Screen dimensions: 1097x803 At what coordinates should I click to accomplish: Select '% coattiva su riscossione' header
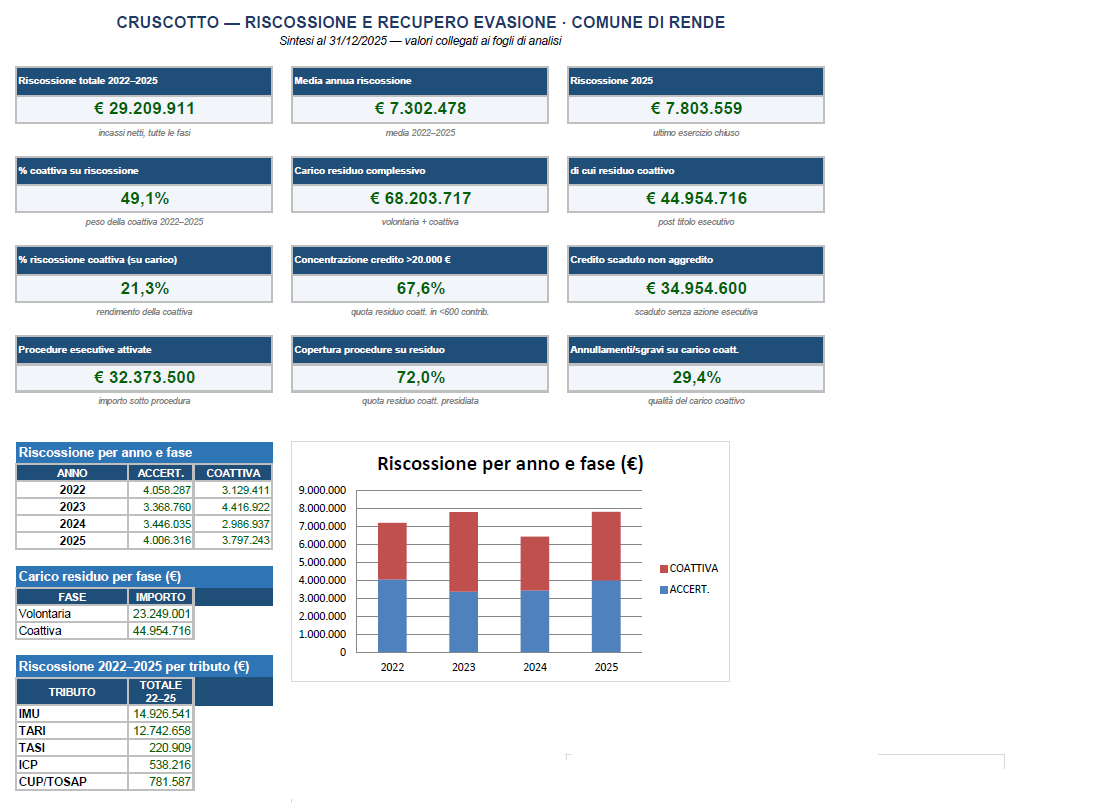(x=144, y=171)
